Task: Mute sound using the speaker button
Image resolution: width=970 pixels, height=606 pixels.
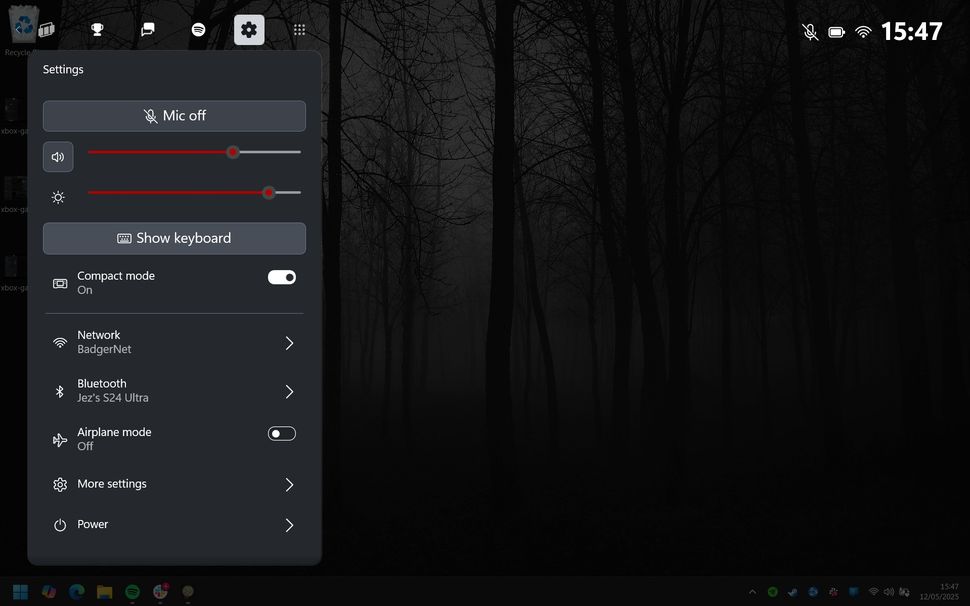Action: tap(57, 156)
